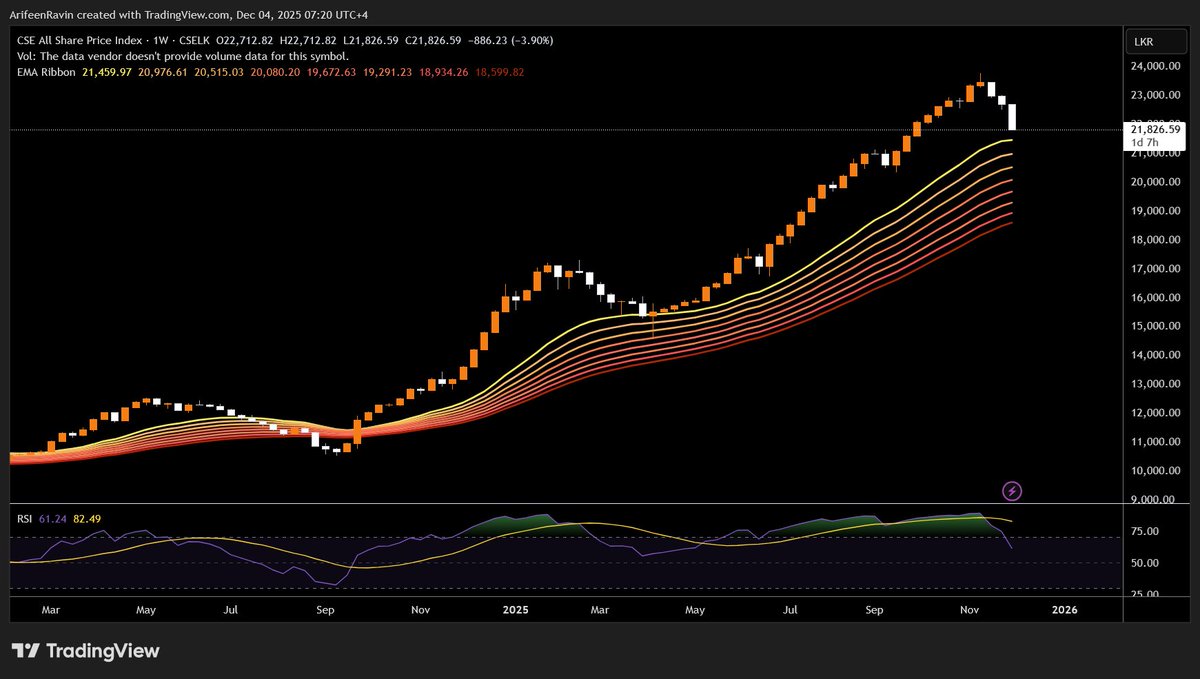Click EMA Ribbon value 20,515.03
Viewport: 1200px width, 679px height.
(x=221, y=72)
